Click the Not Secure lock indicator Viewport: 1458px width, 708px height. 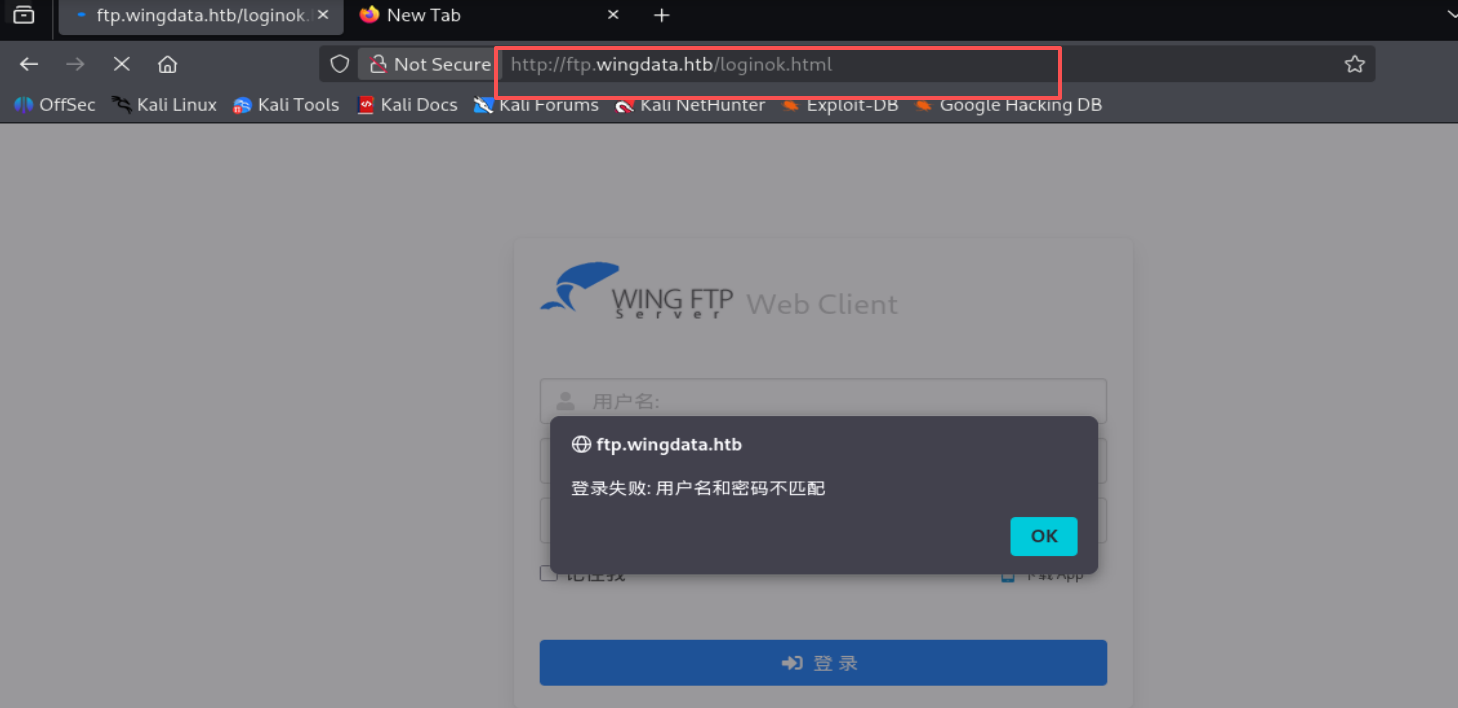click(x=430, y=64)
